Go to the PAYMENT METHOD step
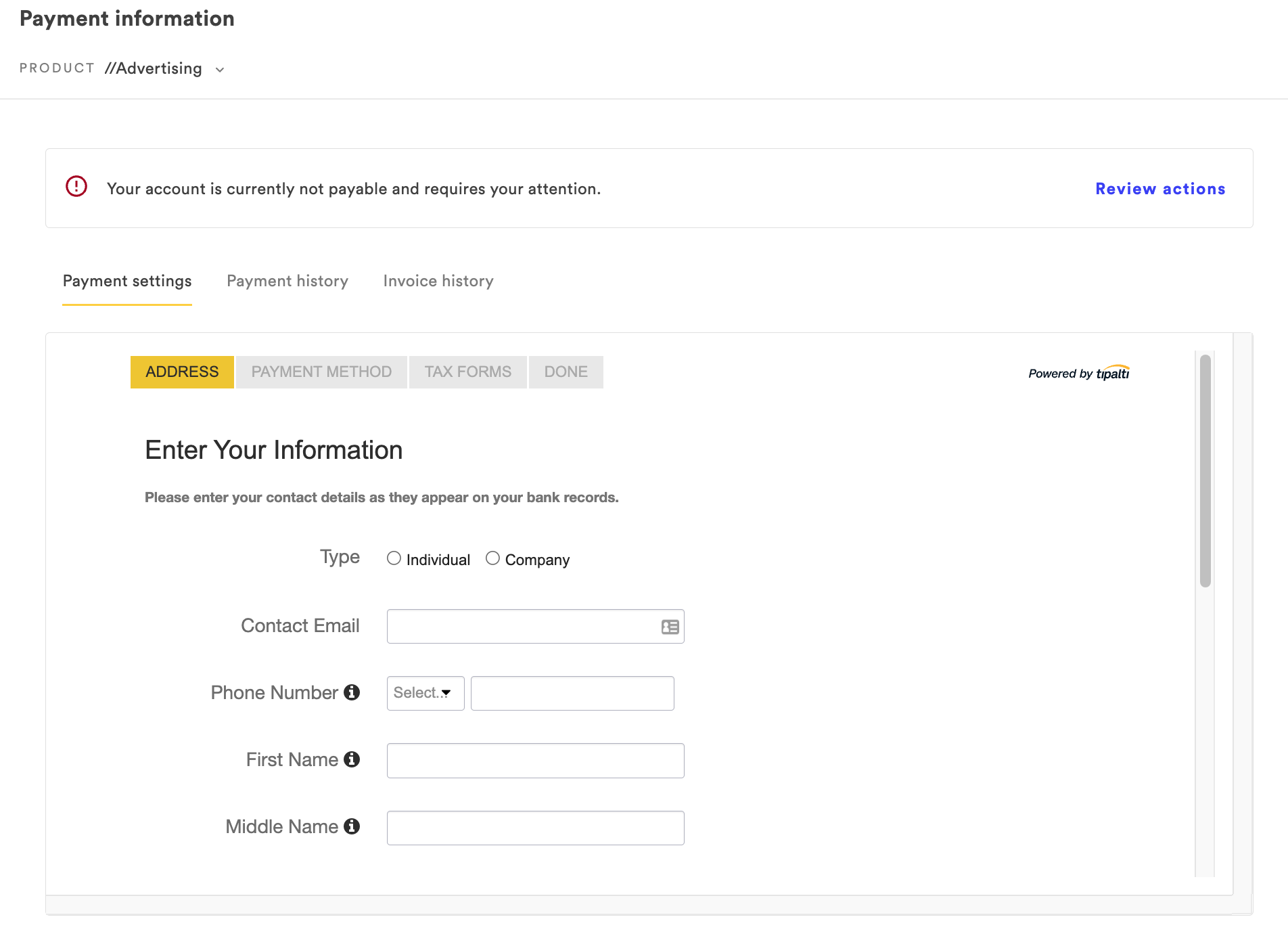Screen dimensions: 1288x938 pyautogui.click(x=321, y=372)
